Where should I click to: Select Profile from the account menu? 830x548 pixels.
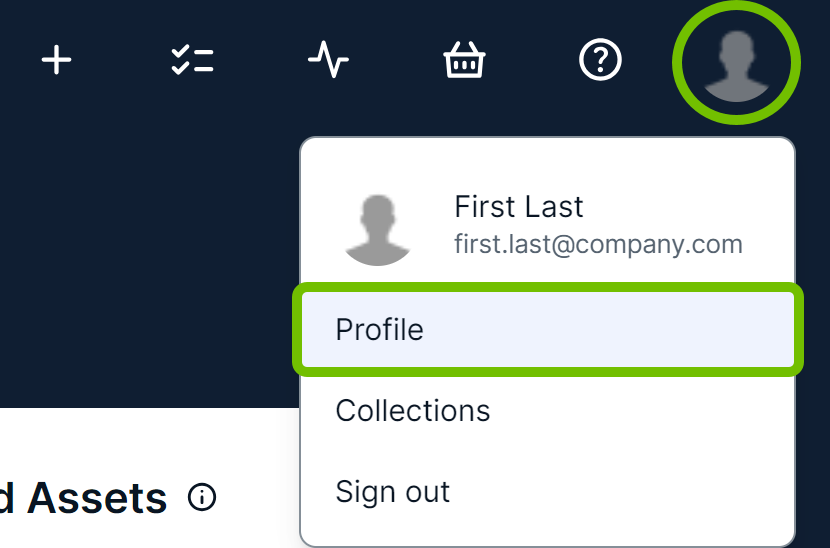point(380,329)
